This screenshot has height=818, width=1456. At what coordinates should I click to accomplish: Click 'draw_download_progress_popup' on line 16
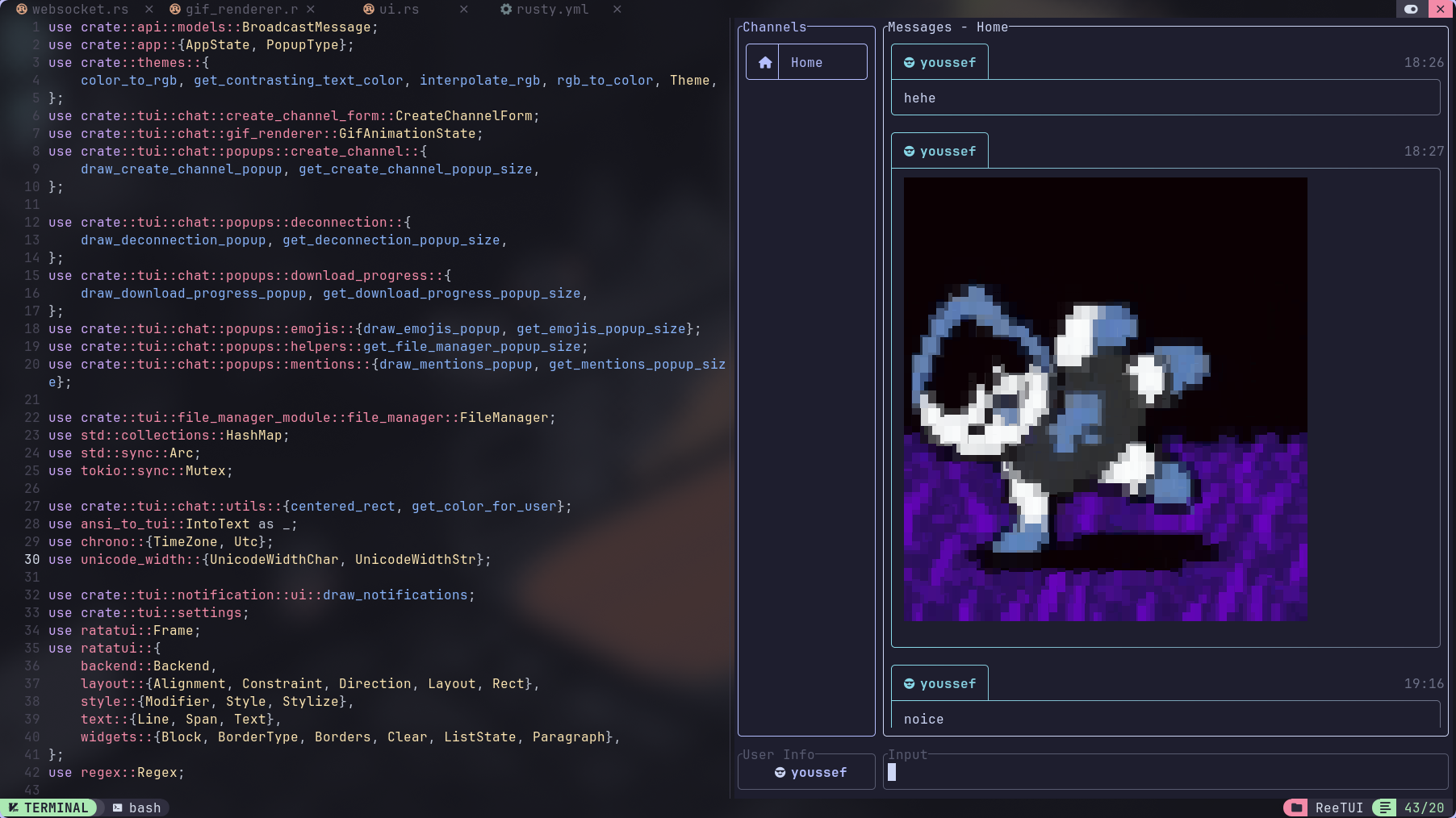pyautogui.click(x=193, y=293)
